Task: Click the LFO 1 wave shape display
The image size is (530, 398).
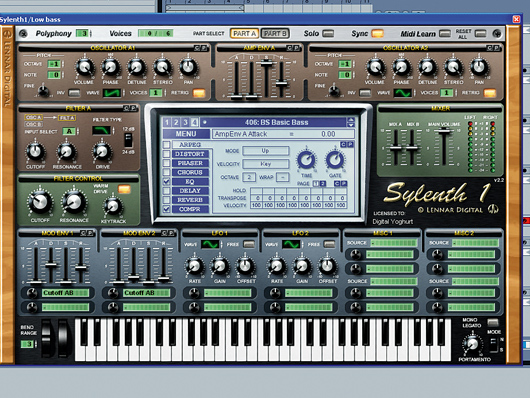Action: pyautogui.click(x=210, y=244)
